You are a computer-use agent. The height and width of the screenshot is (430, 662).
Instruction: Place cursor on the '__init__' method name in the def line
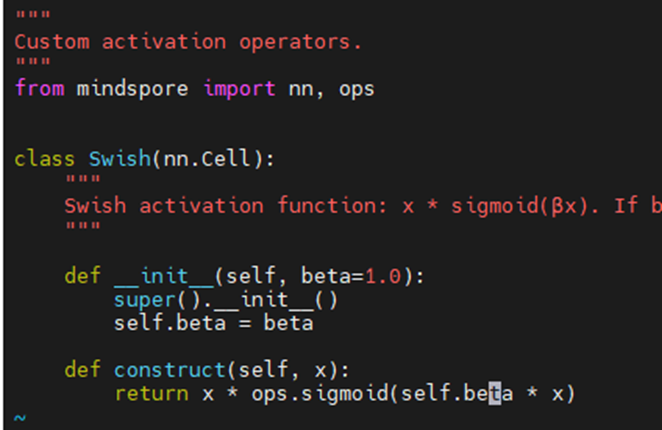[164, 276]
